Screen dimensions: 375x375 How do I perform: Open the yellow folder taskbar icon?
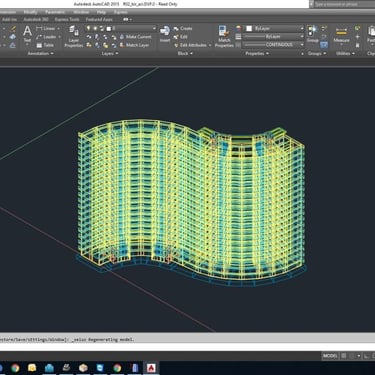pos(32,368)
